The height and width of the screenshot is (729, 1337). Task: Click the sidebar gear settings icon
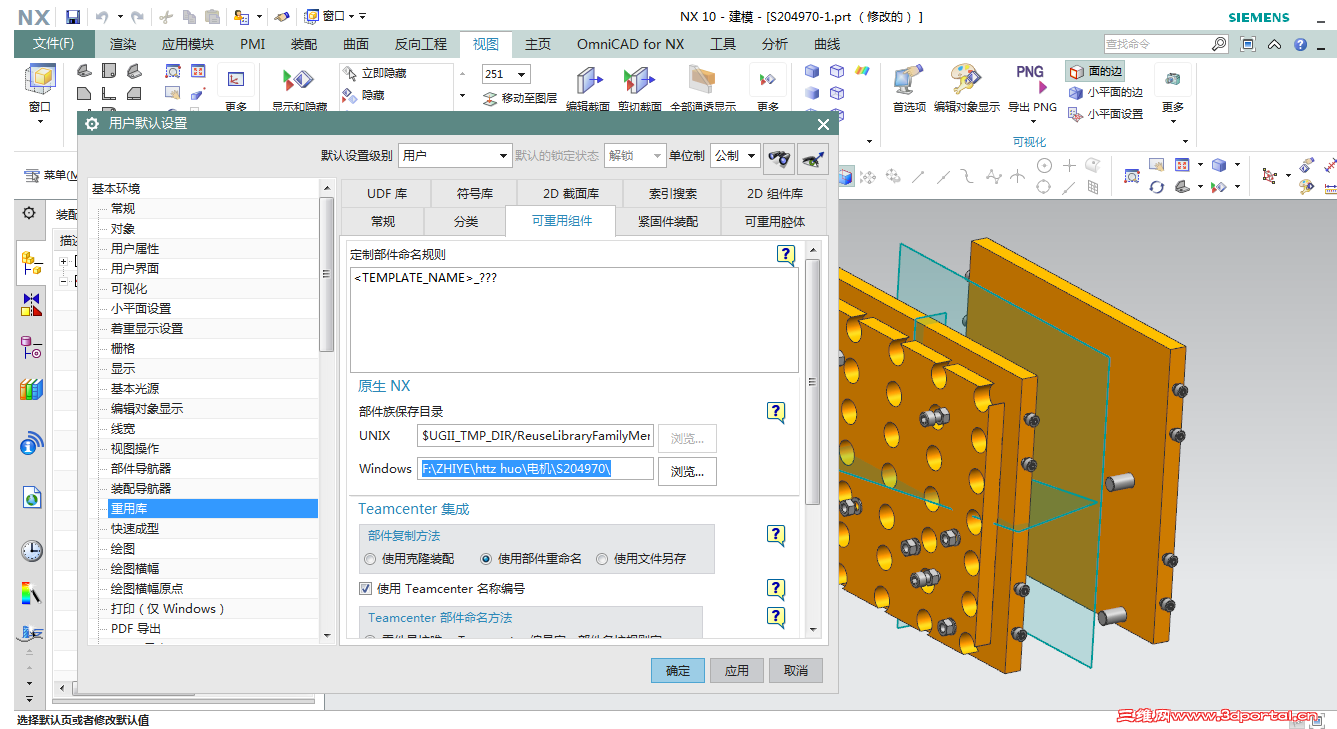(x=29, y=213)
